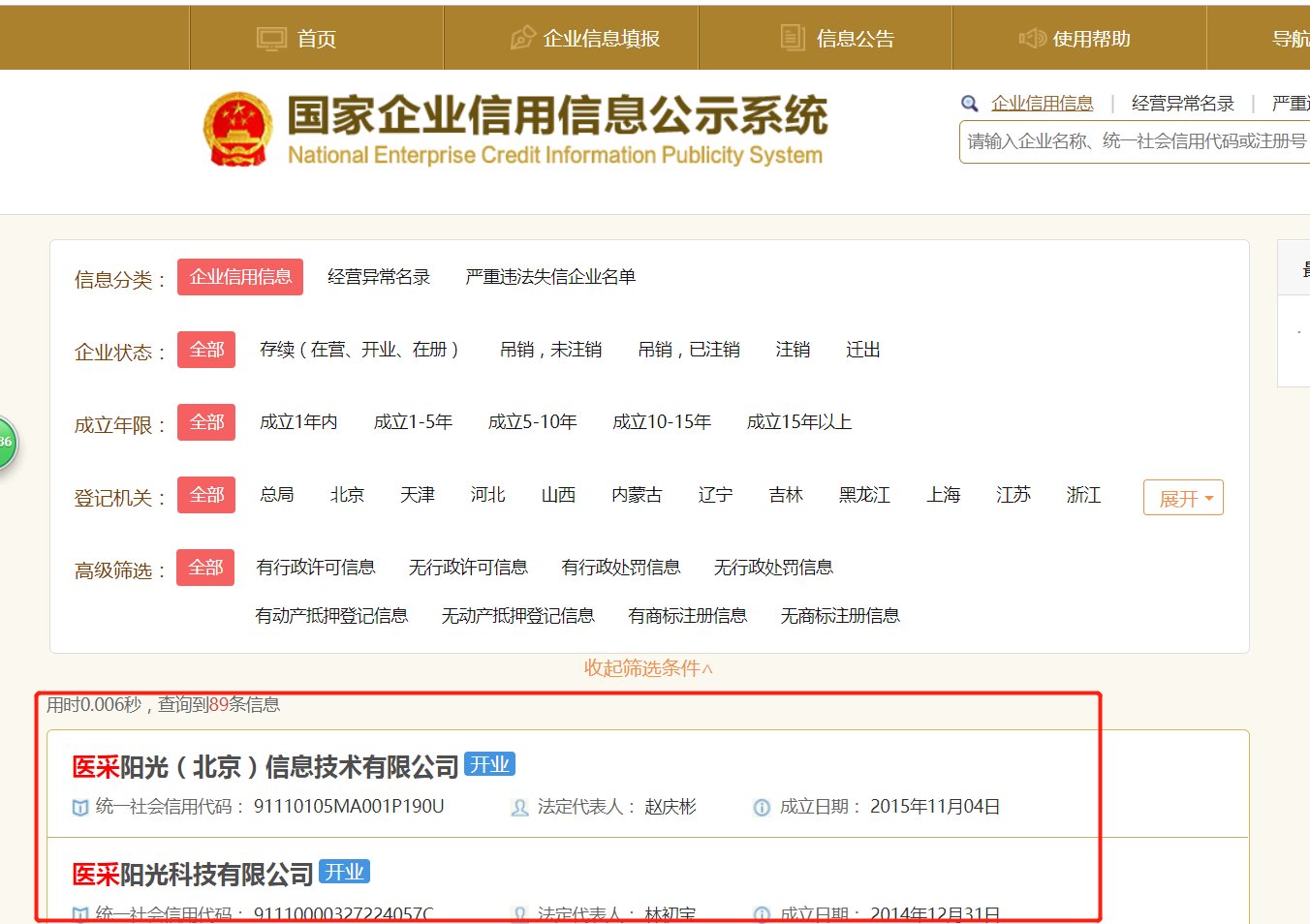Image resolution: width=1310 pixels, height=924 pixels.
Task: Switch to the 经营异常名录 search tab
Action: click(x=1183, y=104)
